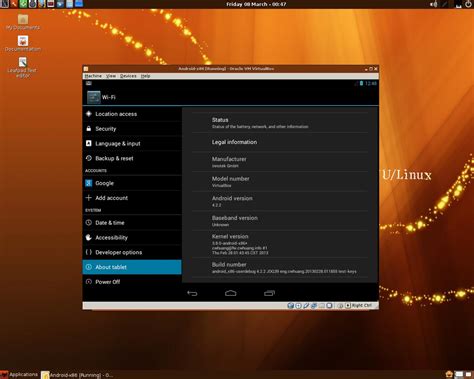Open Date & time settings
The image size is (474, 379).
[x=132, y=223]
